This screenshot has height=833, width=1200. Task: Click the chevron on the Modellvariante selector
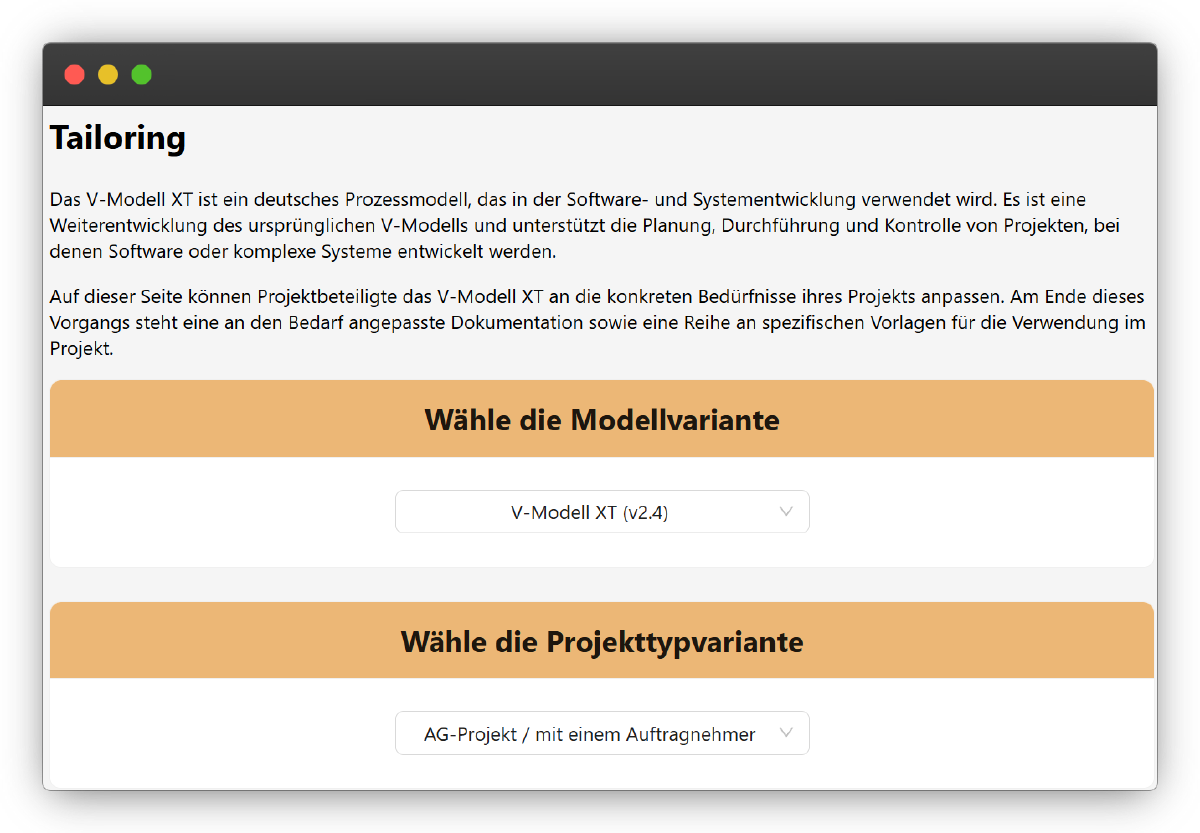[x=787, y=511]
